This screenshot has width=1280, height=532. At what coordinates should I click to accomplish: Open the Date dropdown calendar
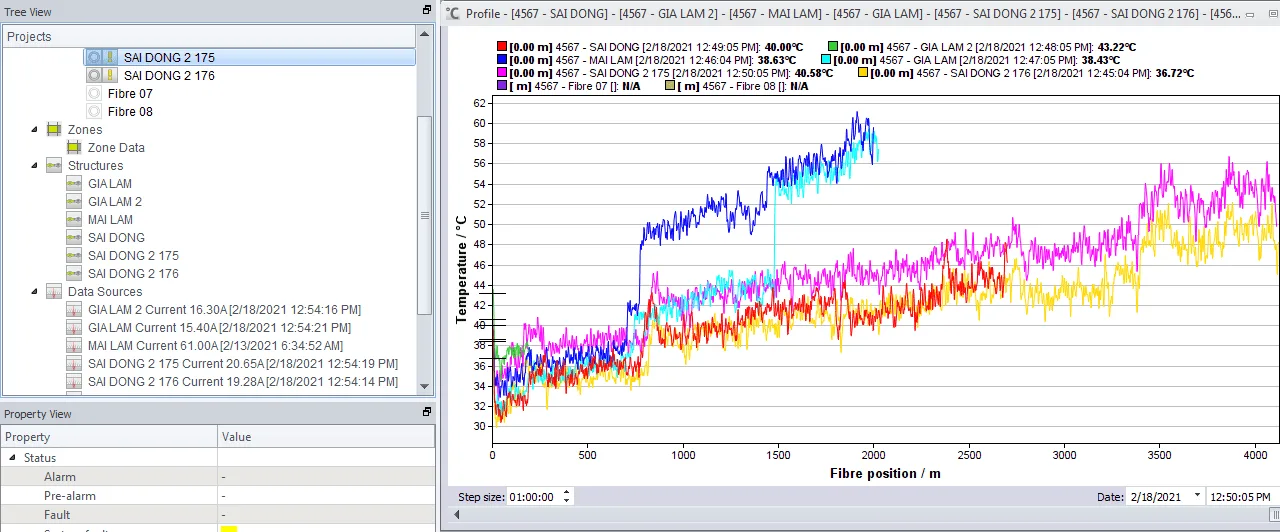click(1197, 496)
